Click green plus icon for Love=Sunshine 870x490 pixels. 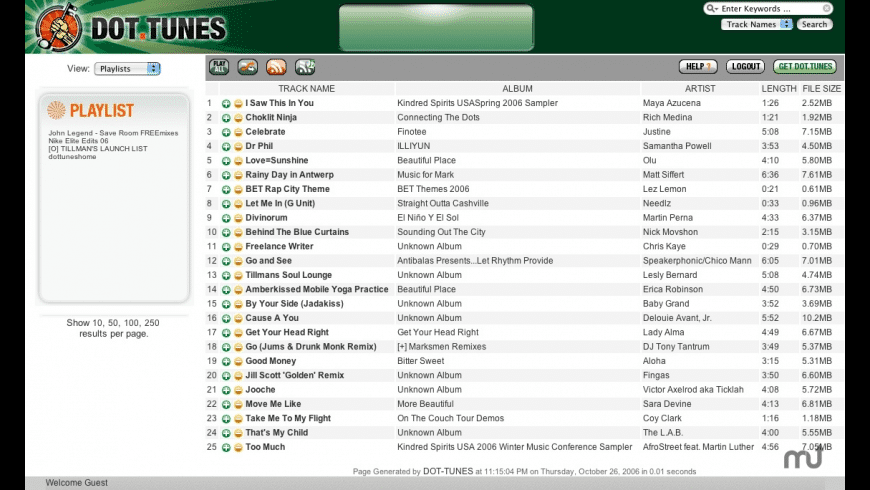pos(226,161)
